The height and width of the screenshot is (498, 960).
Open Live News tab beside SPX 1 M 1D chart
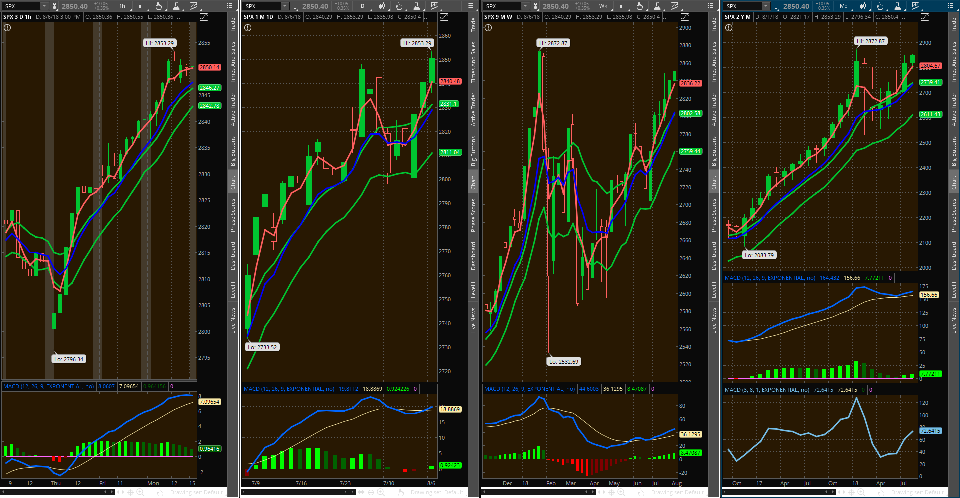473,320
